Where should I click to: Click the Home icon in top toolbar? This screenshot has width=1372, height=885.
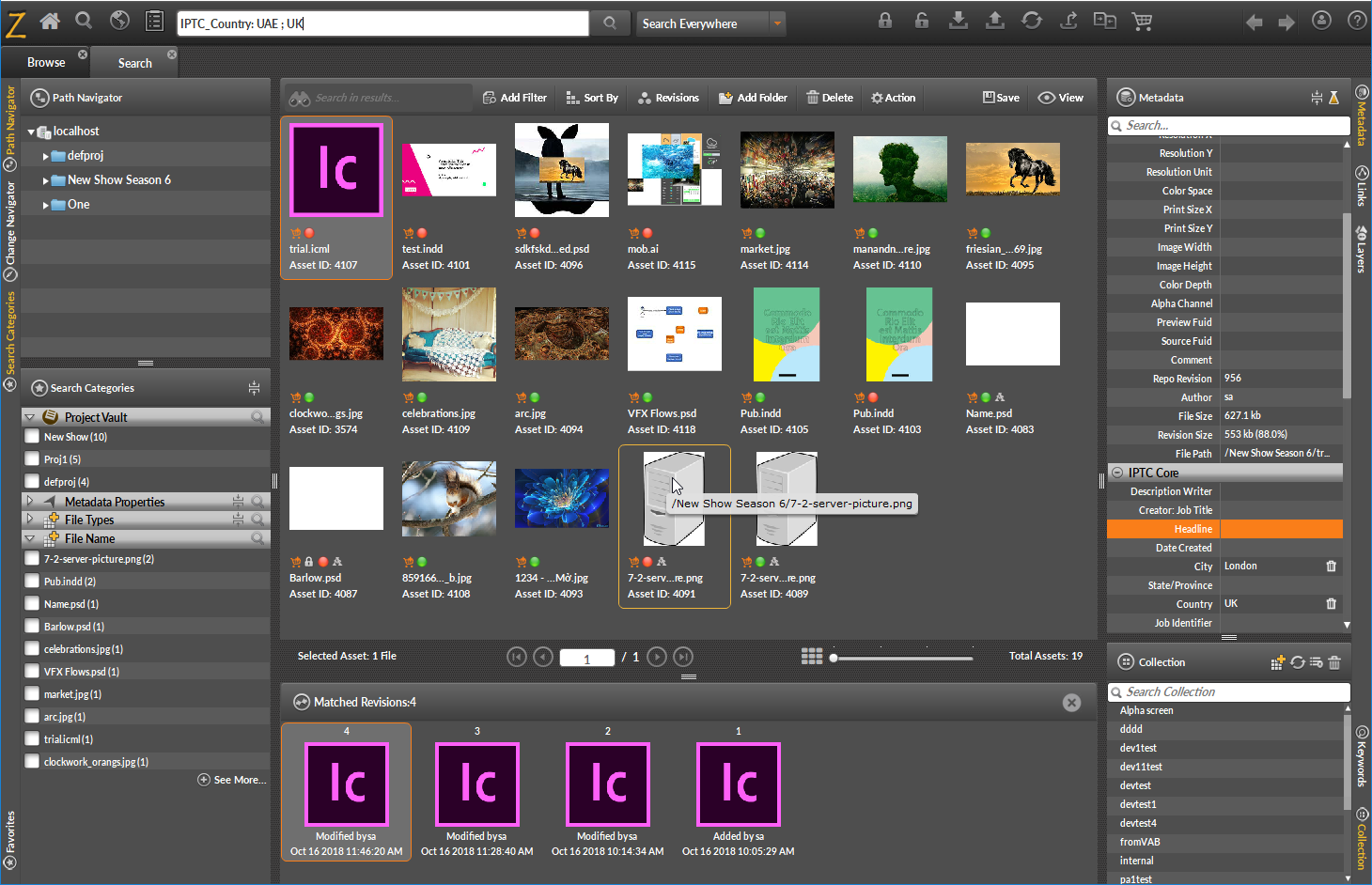click(50, 21)
